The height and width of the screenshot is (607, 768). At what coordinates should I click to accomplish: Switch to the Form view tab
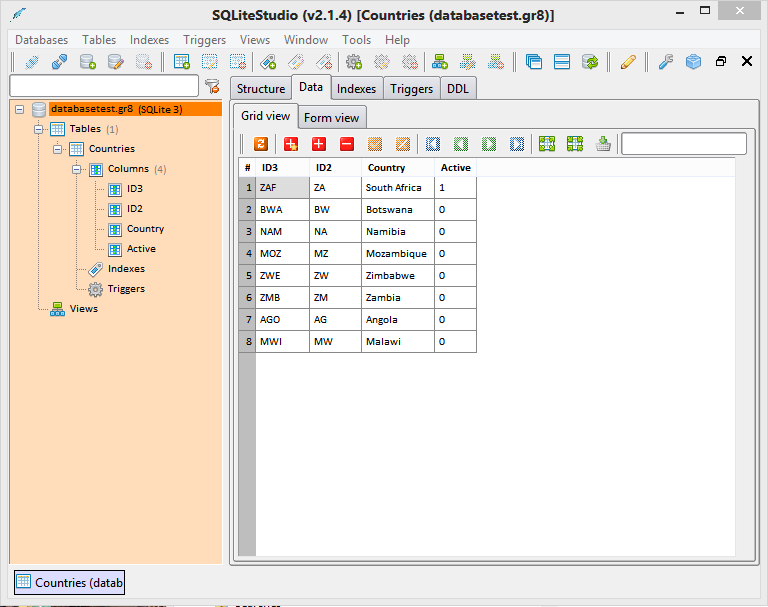click(x=331, y=117)
